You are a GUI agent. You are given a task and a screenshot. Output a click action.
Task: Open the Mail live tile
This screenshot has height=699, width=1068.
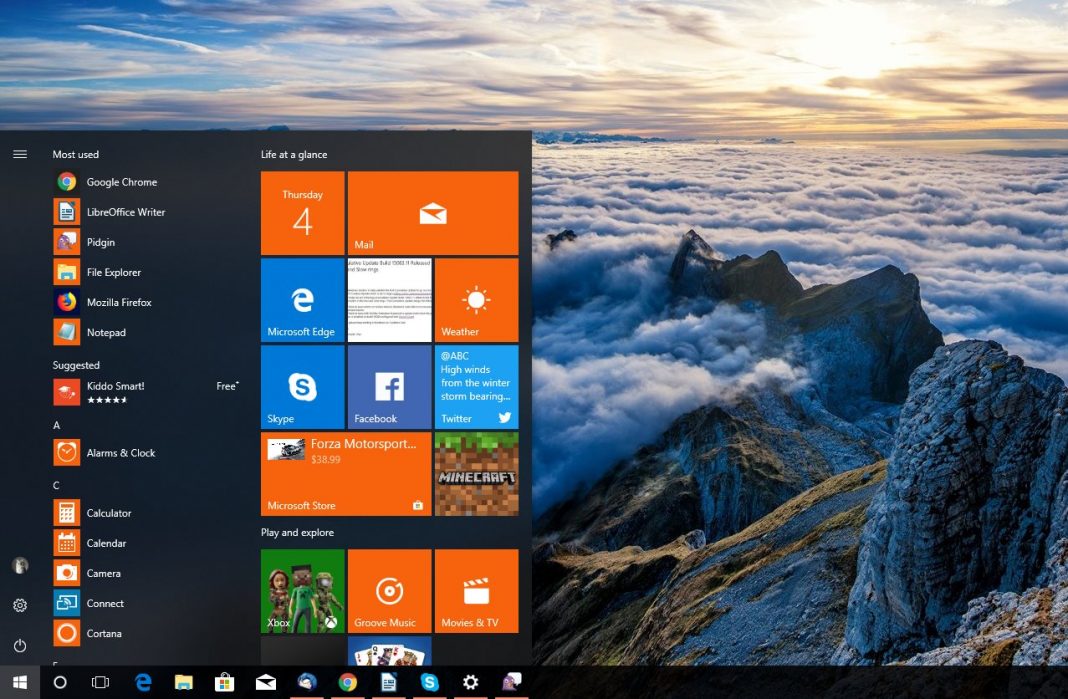point(433,213)
